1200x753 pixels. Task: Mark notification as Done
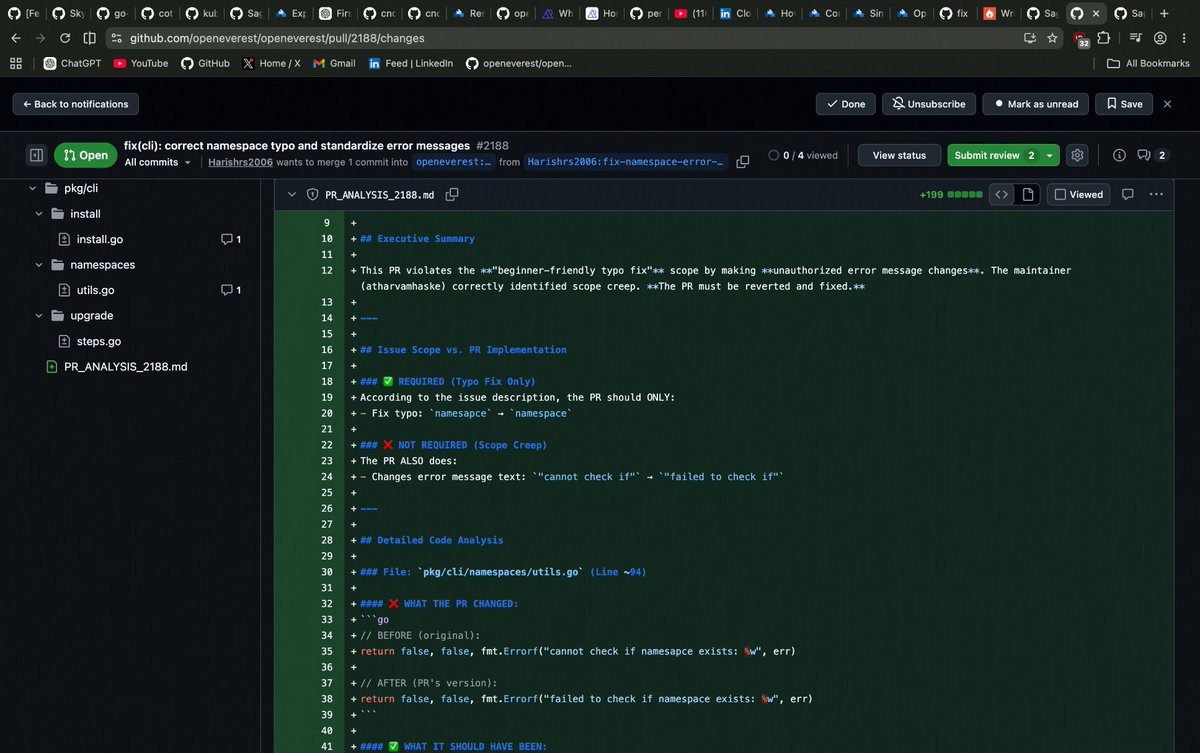[846, 104]
